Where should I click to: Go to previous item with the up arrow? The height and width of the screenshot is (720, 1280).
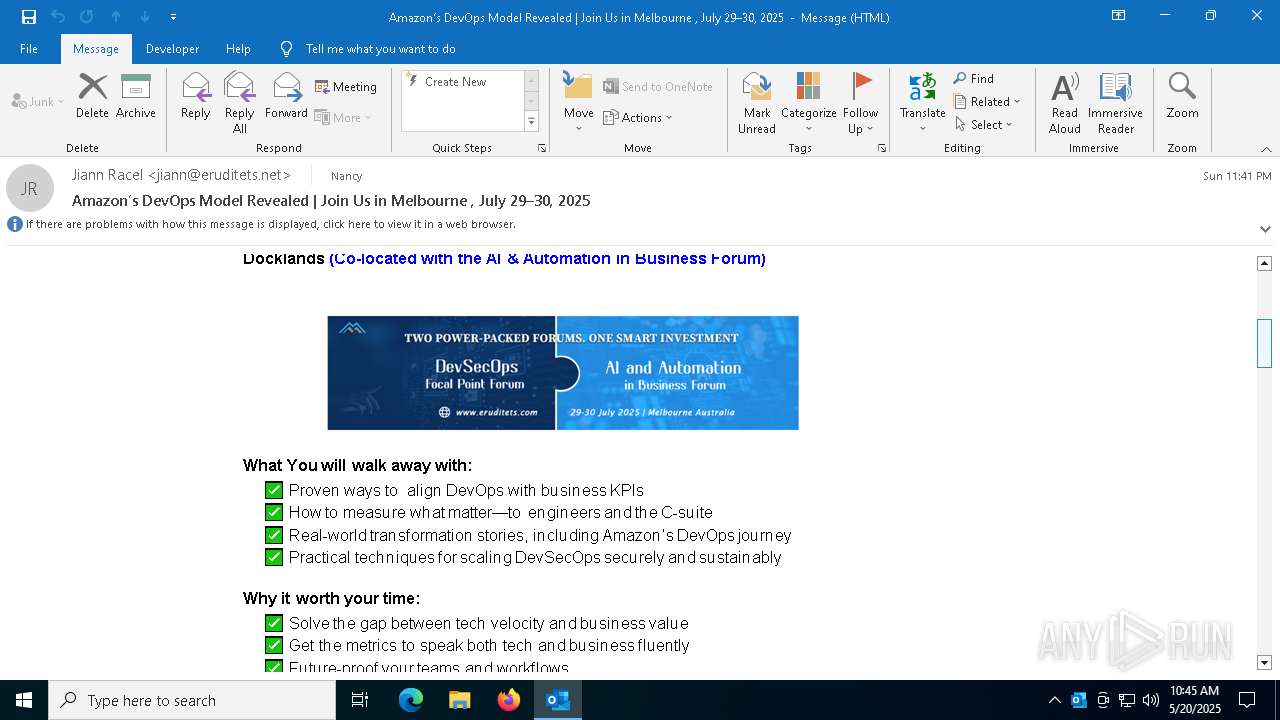116,17
